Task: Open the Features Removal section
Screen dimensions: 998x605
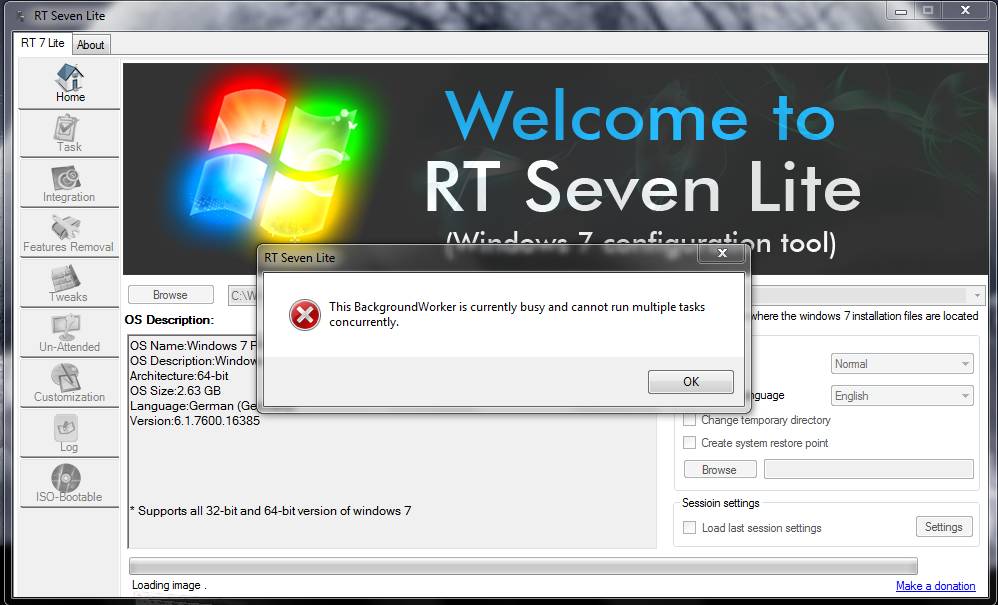Action: (x=69, y=233)
